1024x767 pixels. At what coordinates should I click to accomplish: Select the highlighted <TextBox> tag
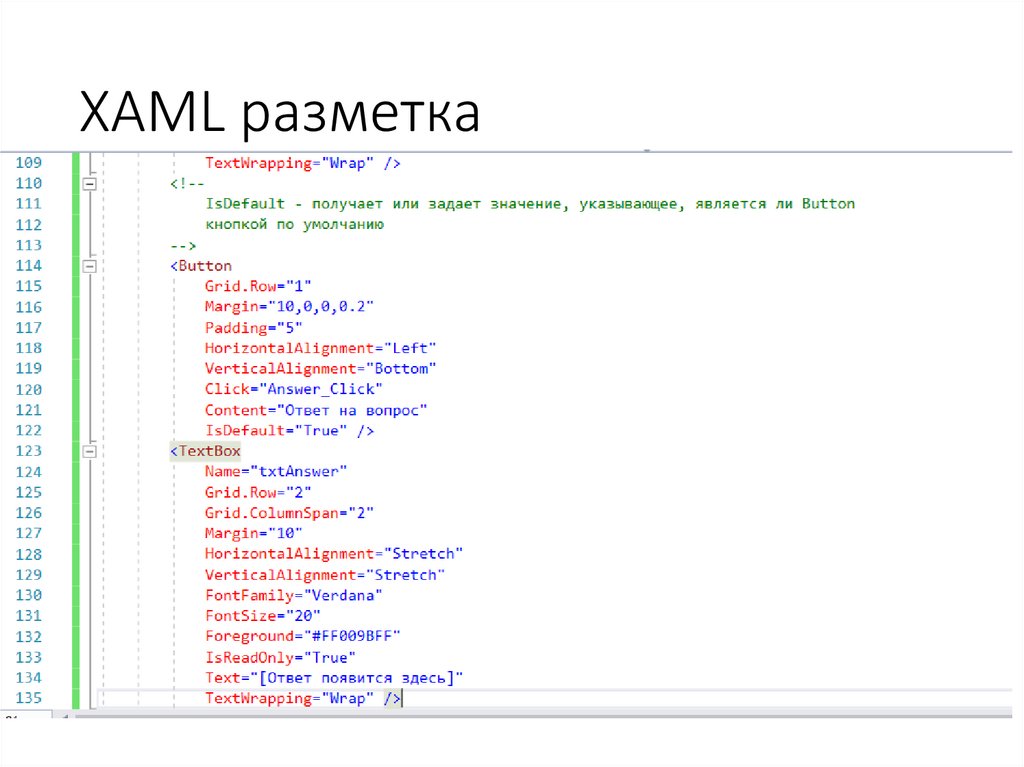(204, 451)
